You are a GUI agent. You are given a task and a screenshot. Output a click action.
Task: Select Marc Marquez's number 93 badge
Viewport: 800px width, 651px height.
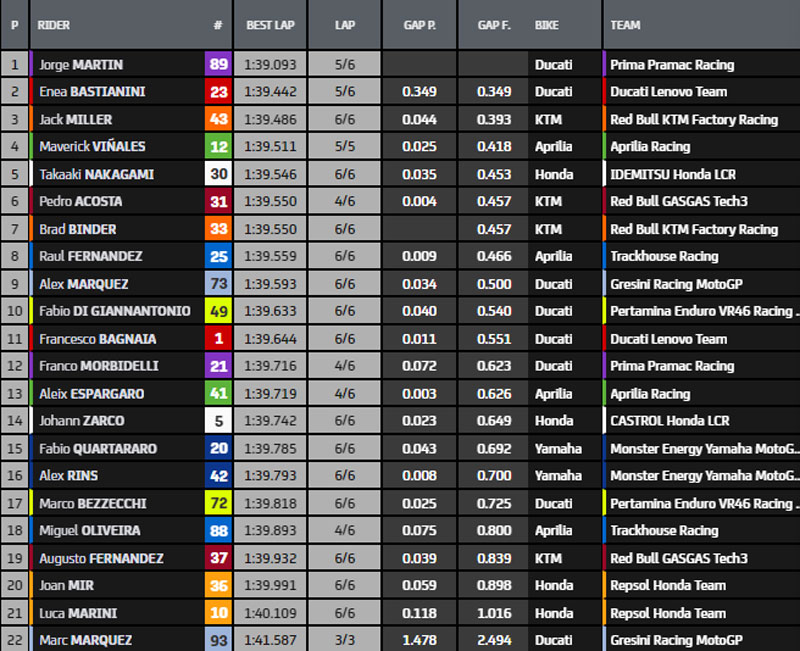[218, 640]
